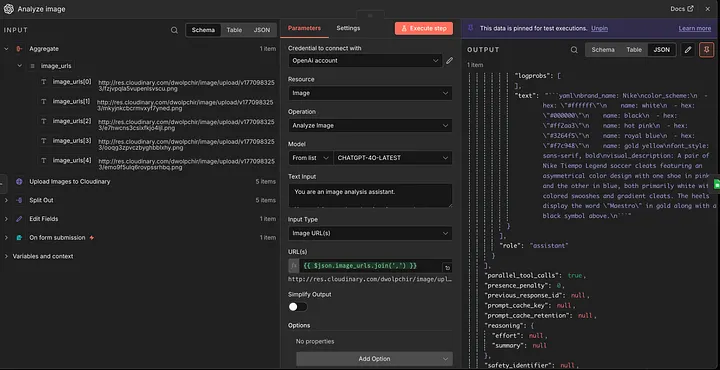This screenshot has width=720, height=370.
Task: Open the Operation dropdown showing Analyze Image
Action: coord(370,125)
